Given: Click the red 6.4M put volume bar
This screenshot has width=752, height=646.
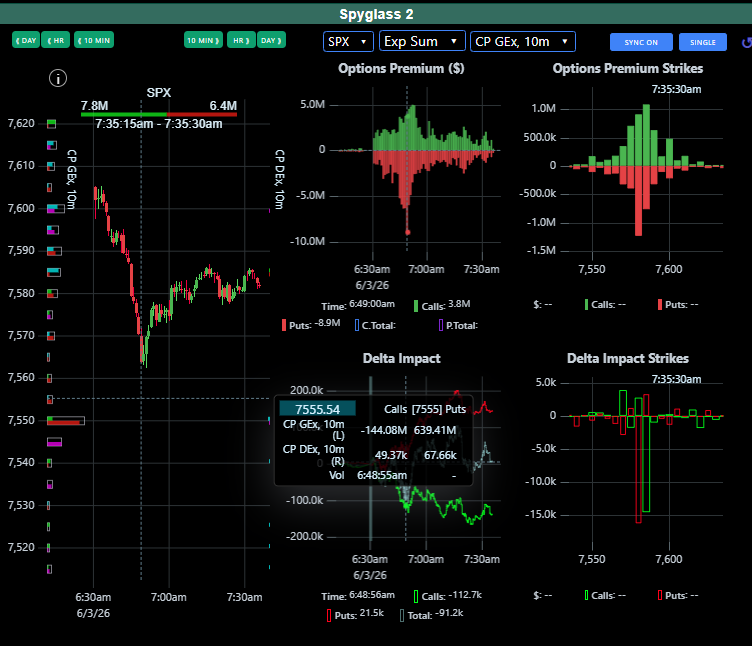Looking at the screenshot, I should coord(201,115).
